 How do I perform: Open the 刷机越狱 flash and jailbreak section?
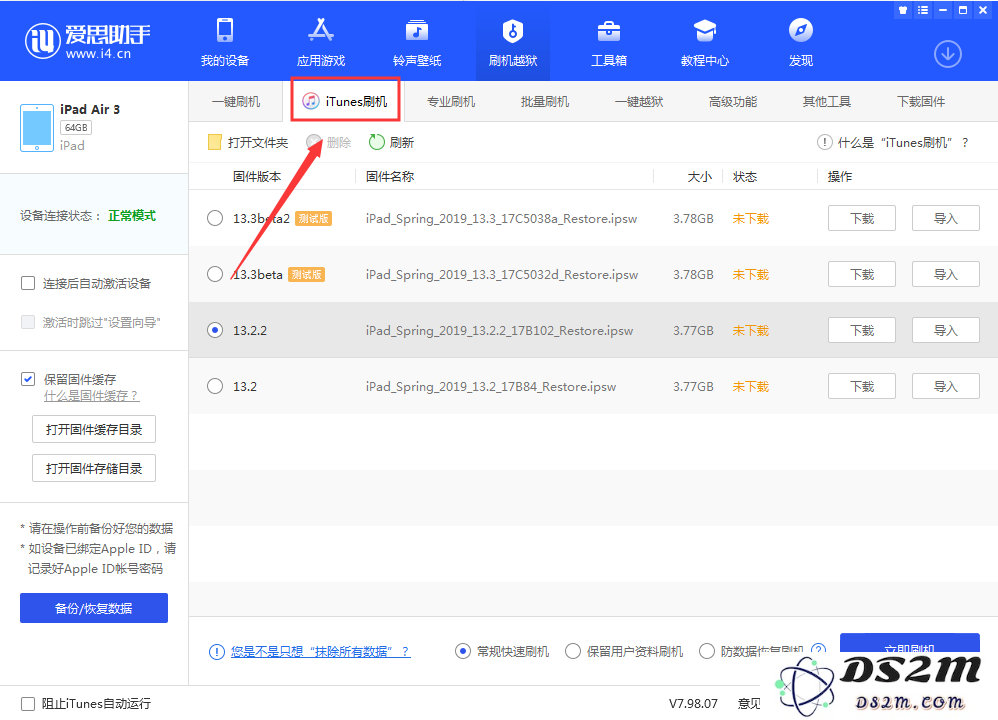[513, 42]
